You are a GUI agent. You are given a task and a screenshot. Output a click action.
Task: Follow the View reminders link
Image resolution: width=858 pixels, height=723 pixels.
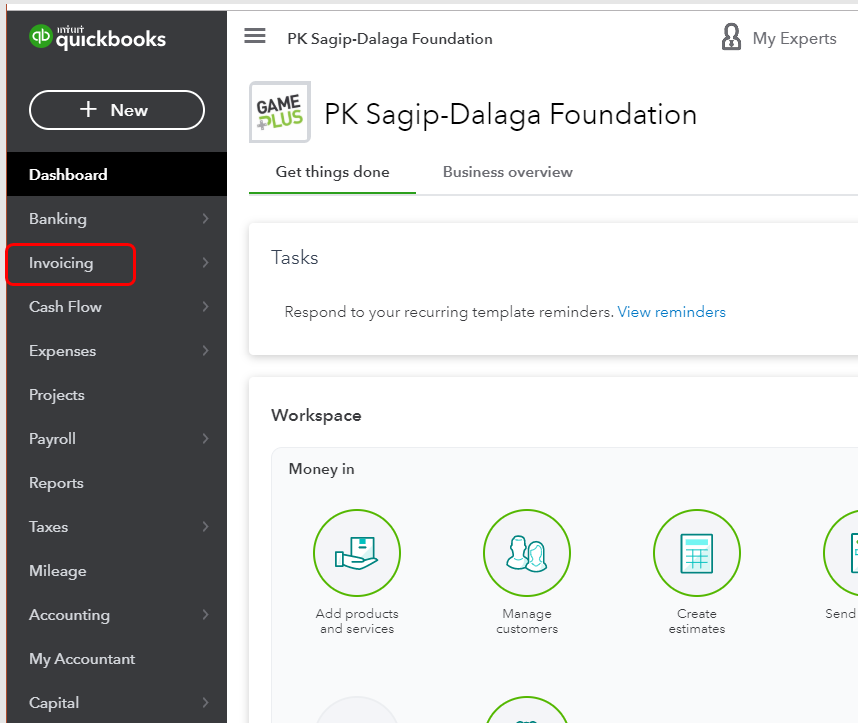[x=672, y=312]
